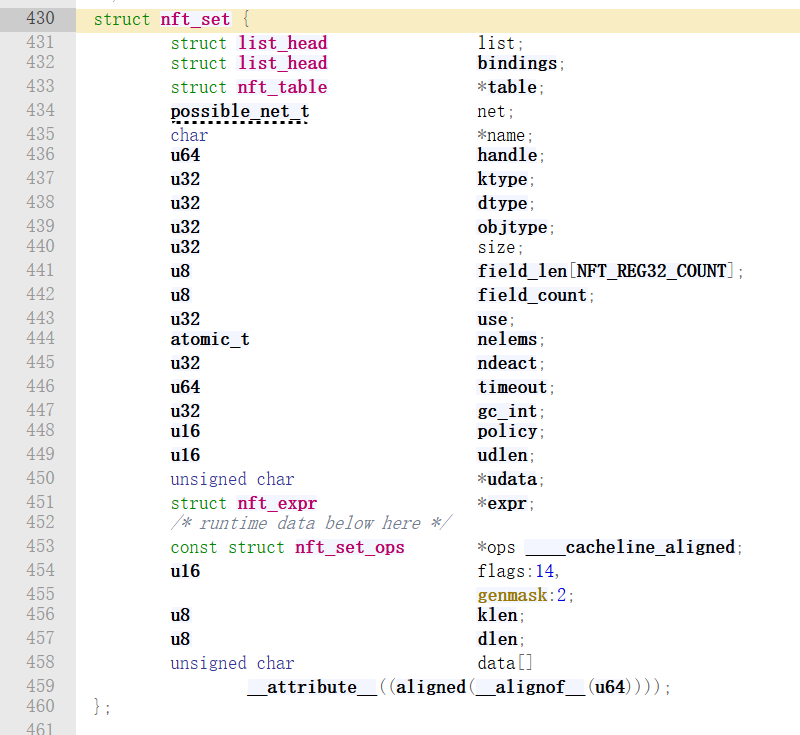This screenshot has height=735, width=800.
Task: Click the 'field_len' identifier
Action: pyautogui.click(x=522, y=271)
